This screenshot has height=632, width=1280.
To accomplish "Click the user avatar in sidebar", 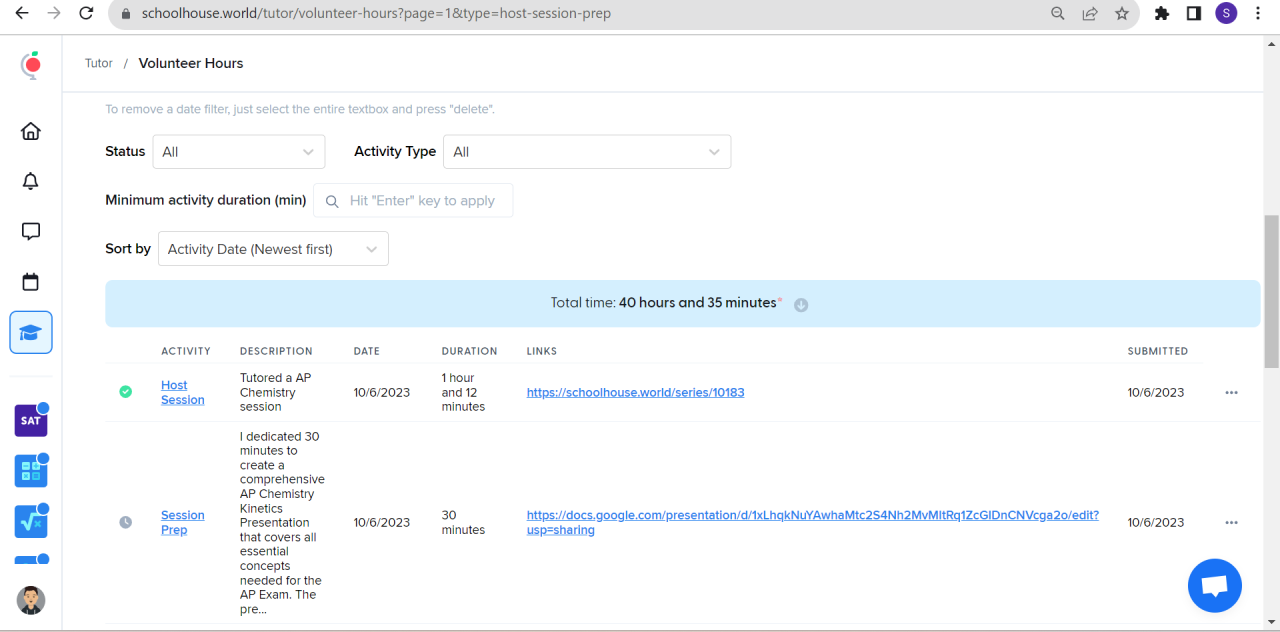I will (31, 600).
